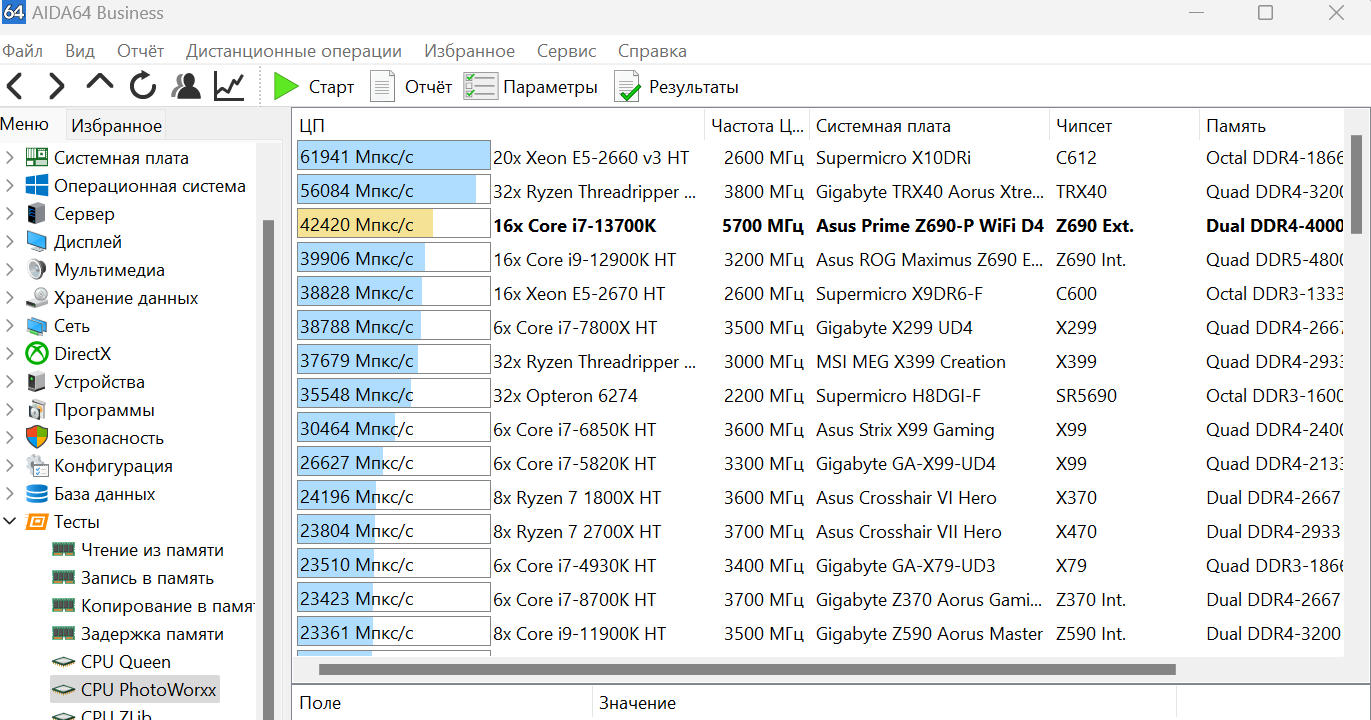This screenshot has width=1371, height=720.
Task: Open the Справка menu
Action: pos(652,51)
